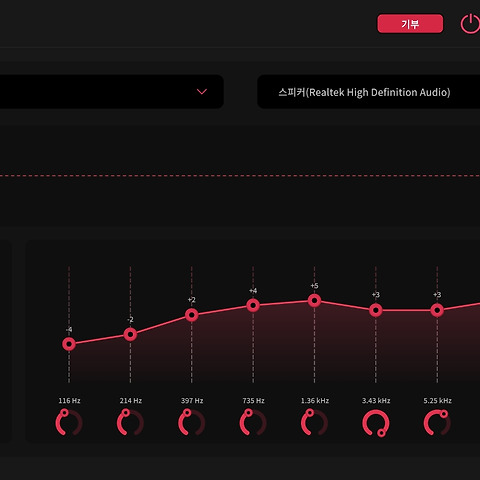Select the +3 gain handle at 3.43 kHz
This screenshot has width=480, height=480.
pos(376,310)
